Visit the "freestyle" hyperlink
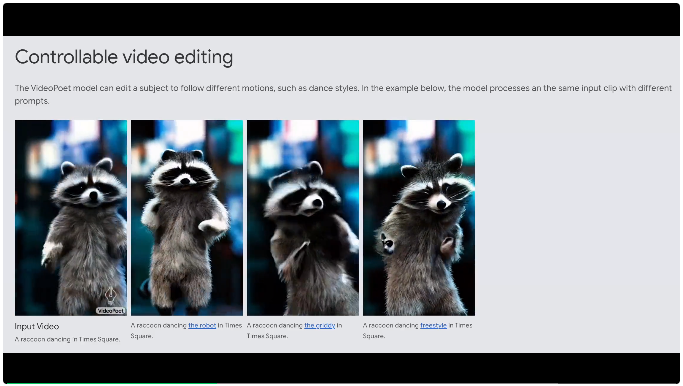The width and height of the screenshot is (683, 386). point(433,325)
